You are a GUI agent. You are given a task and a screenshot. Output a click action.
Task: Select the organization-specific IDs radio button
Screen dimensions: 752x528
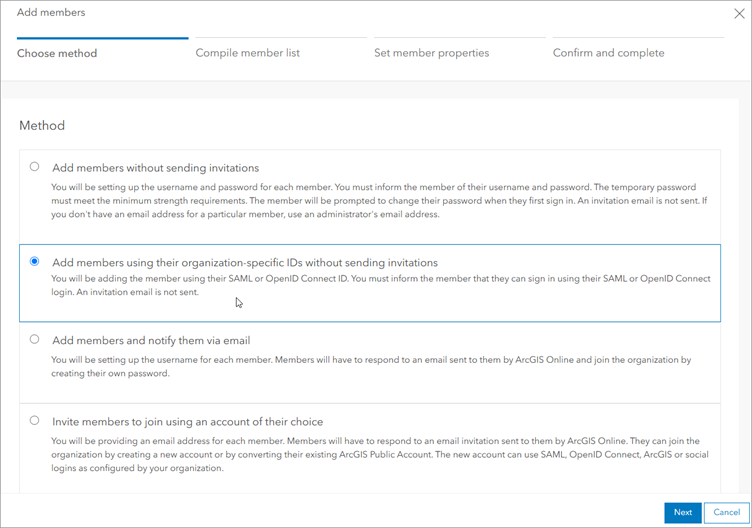tap(34, 262)
